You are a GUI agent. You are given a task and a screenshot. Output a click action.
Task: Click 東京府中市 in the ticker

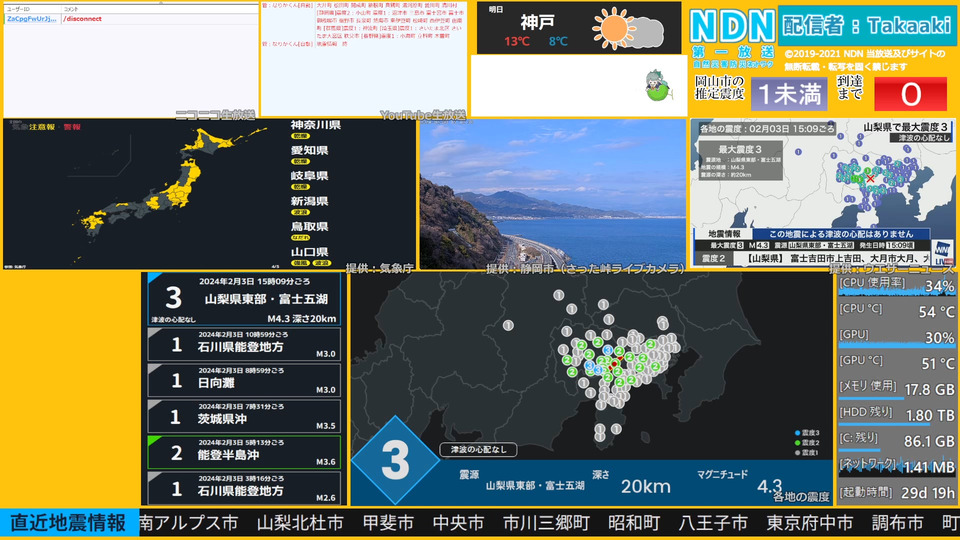pos(810,523)
